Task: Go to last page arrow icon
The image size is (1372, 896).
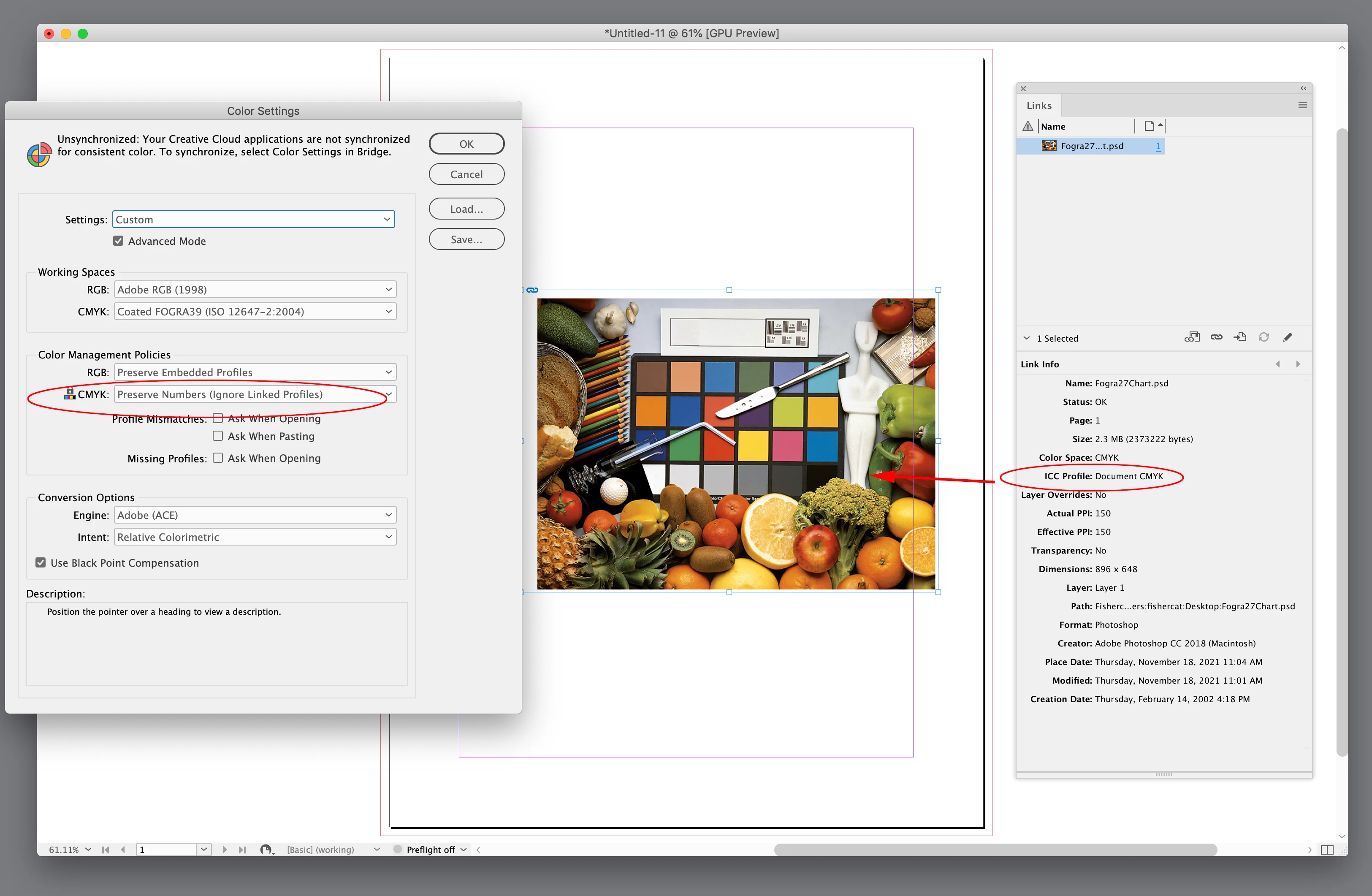Action: [x=242, y=849]
